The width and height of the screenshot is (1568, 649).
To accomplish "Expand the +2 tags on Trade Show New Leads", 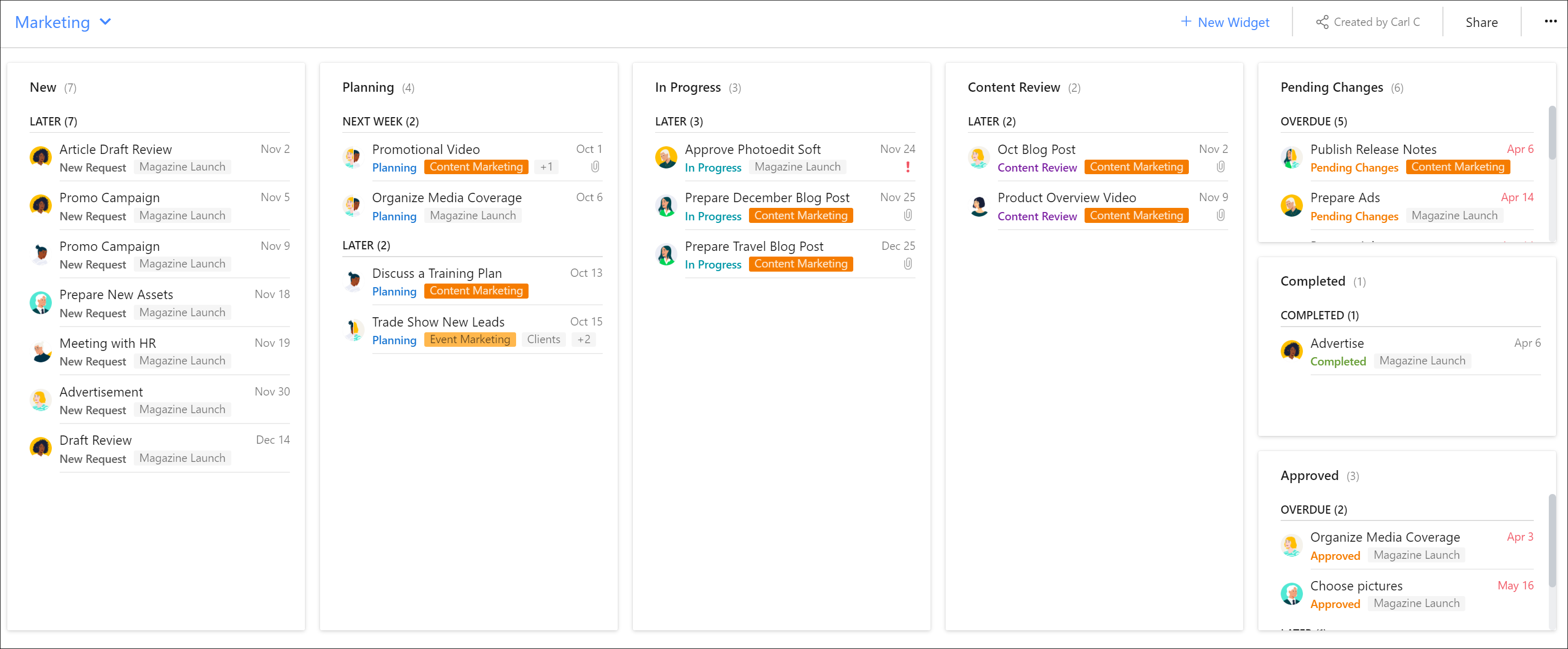I will [583, 340].
